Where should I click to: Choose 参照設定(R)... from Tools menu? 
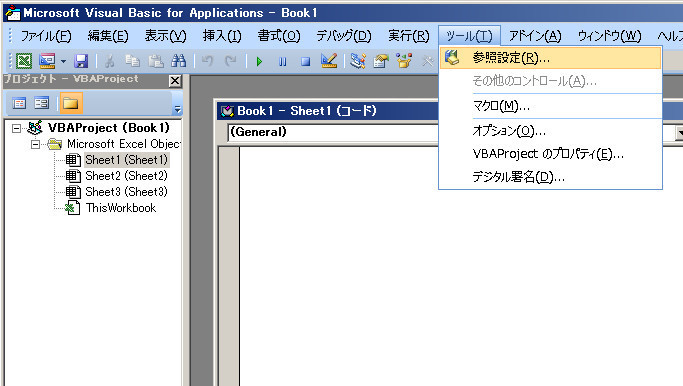coord(551,58)
